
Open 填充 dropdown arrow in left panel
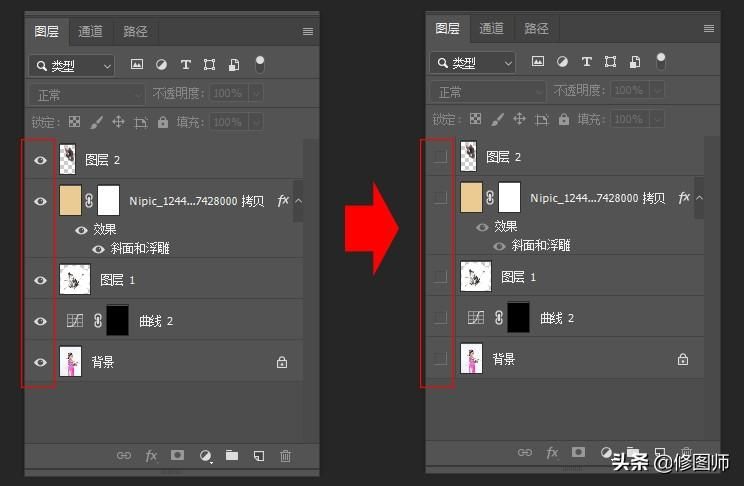(x=256, y=122)
